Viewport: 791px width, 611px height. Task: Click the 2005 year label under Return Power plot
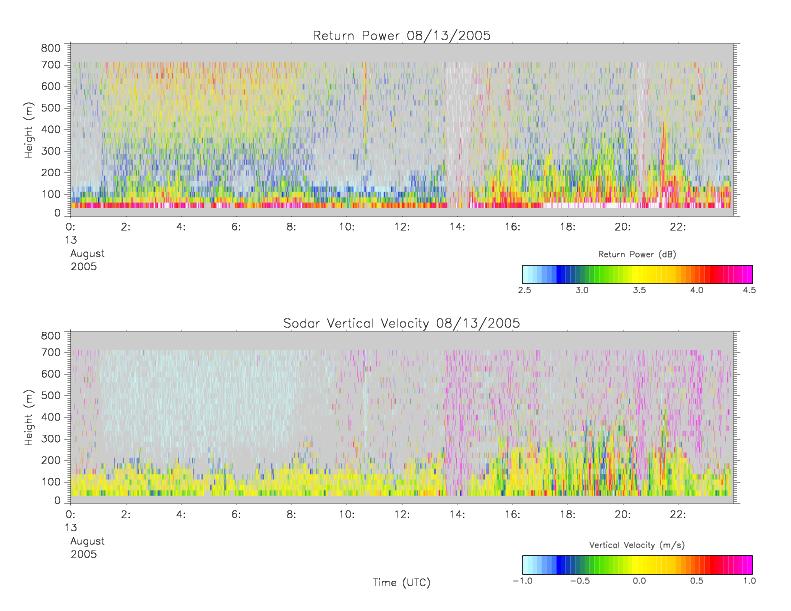tap(83, 266)
